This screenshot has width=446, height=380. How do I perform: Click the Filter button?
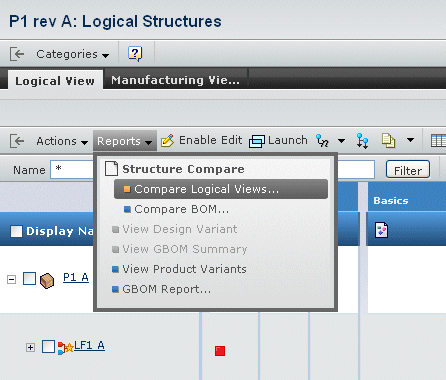[408, 170]
